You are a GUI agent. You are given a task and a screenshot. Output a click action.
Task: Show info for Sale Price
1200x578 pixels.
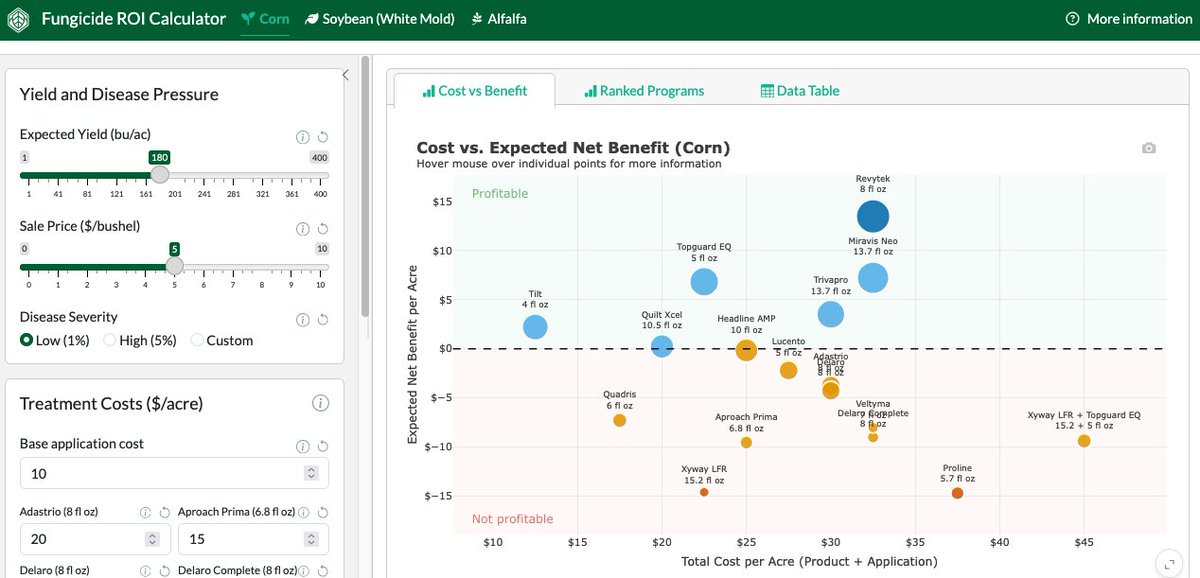[x=302, y=228]
